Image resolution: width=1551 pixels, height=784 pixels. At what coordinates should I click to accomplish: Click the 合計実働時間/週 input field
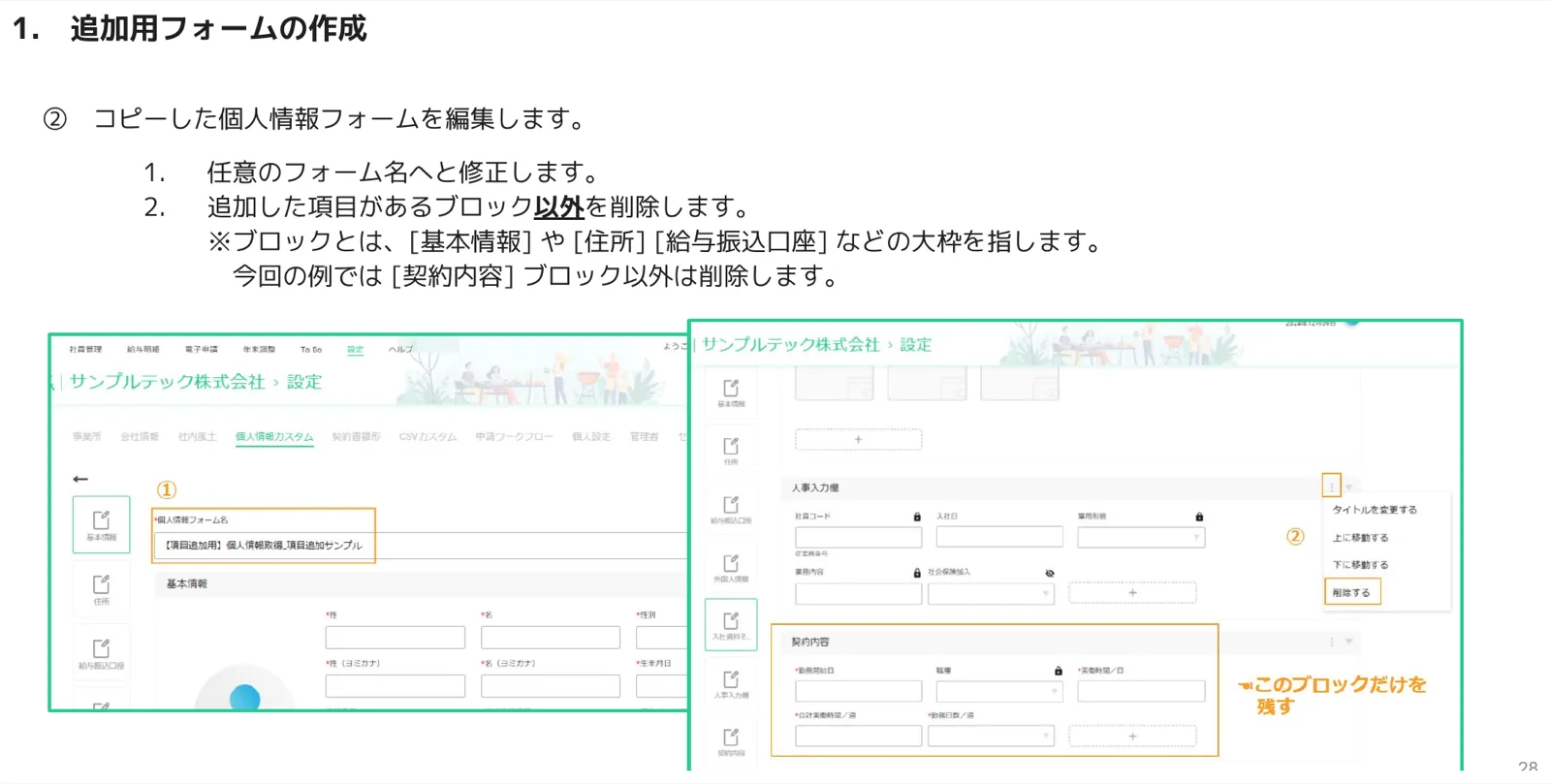[x=859, y=737]
